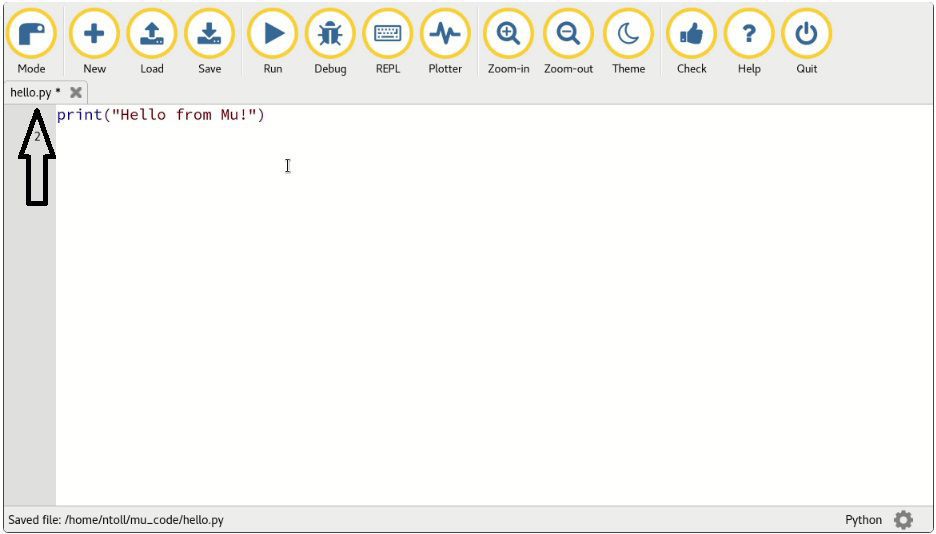
Task: Click the print("Hello from Mu!") code line
Action: tap(161, 115)
